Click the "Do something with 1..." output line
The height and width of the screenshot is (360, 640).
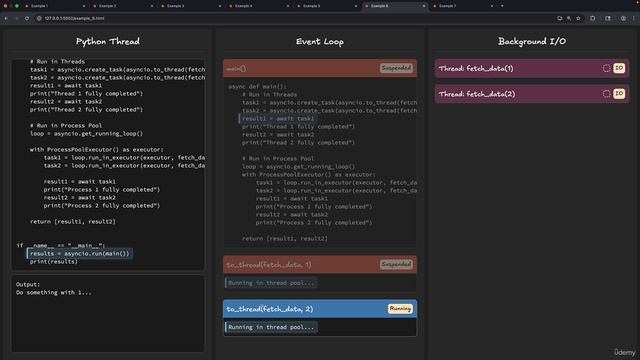[54, 293]
